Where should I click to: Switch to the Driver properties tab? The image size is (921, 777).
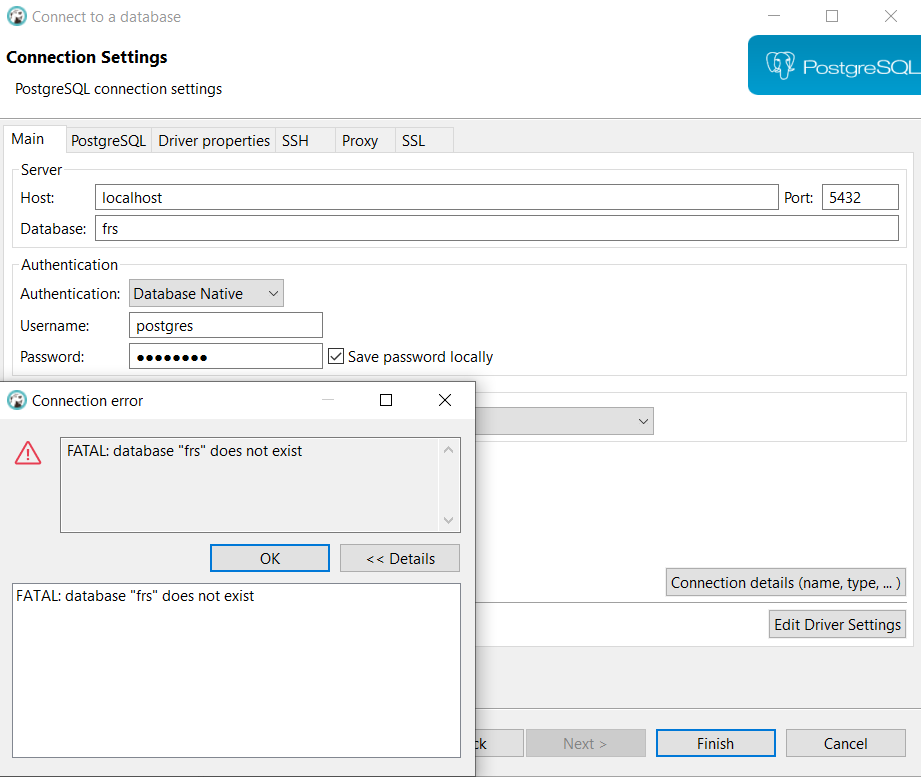[213, 140]
